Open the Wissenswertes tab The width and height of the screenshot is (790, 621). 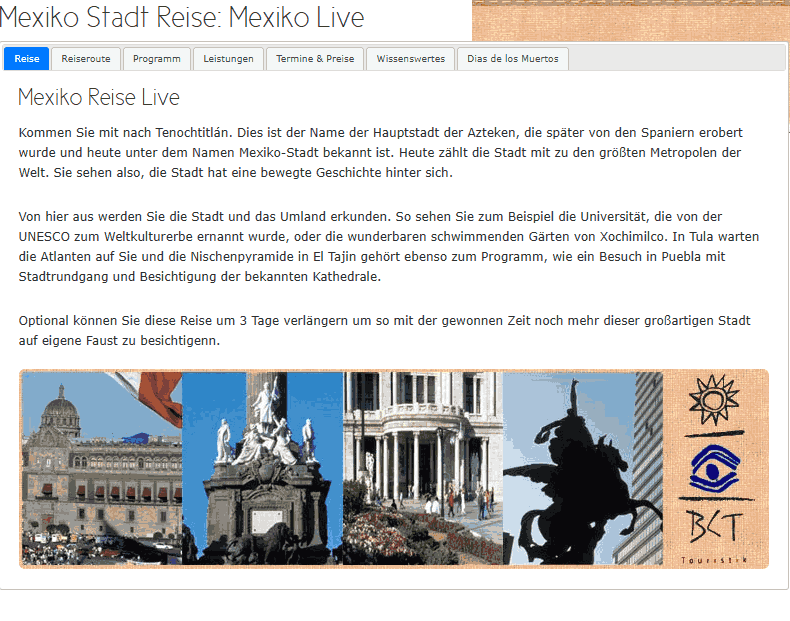point(411,58)
